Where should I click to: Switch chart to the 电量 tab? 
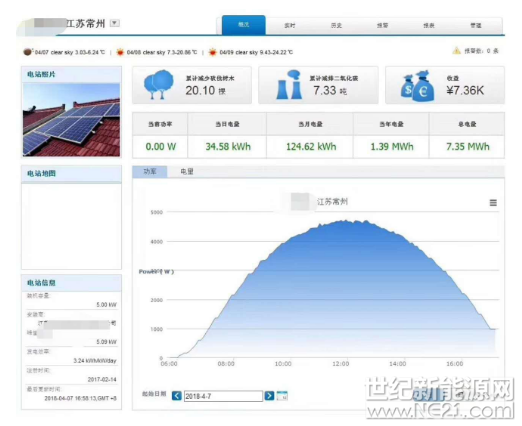coord(187,172)
